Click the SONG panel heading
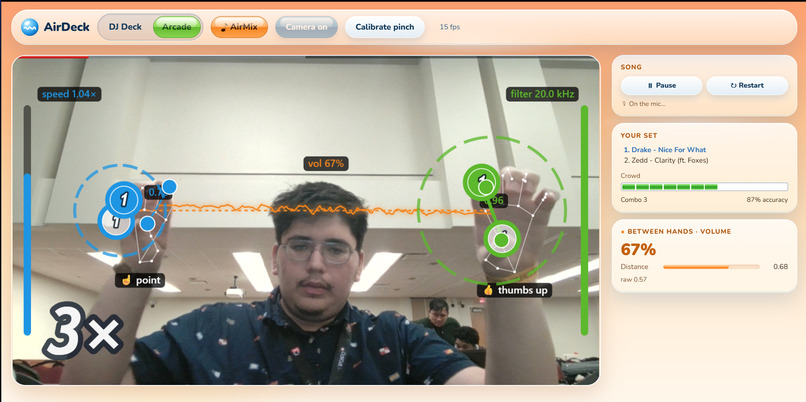Viewport: 806px width, 402px height. [631, 67]
